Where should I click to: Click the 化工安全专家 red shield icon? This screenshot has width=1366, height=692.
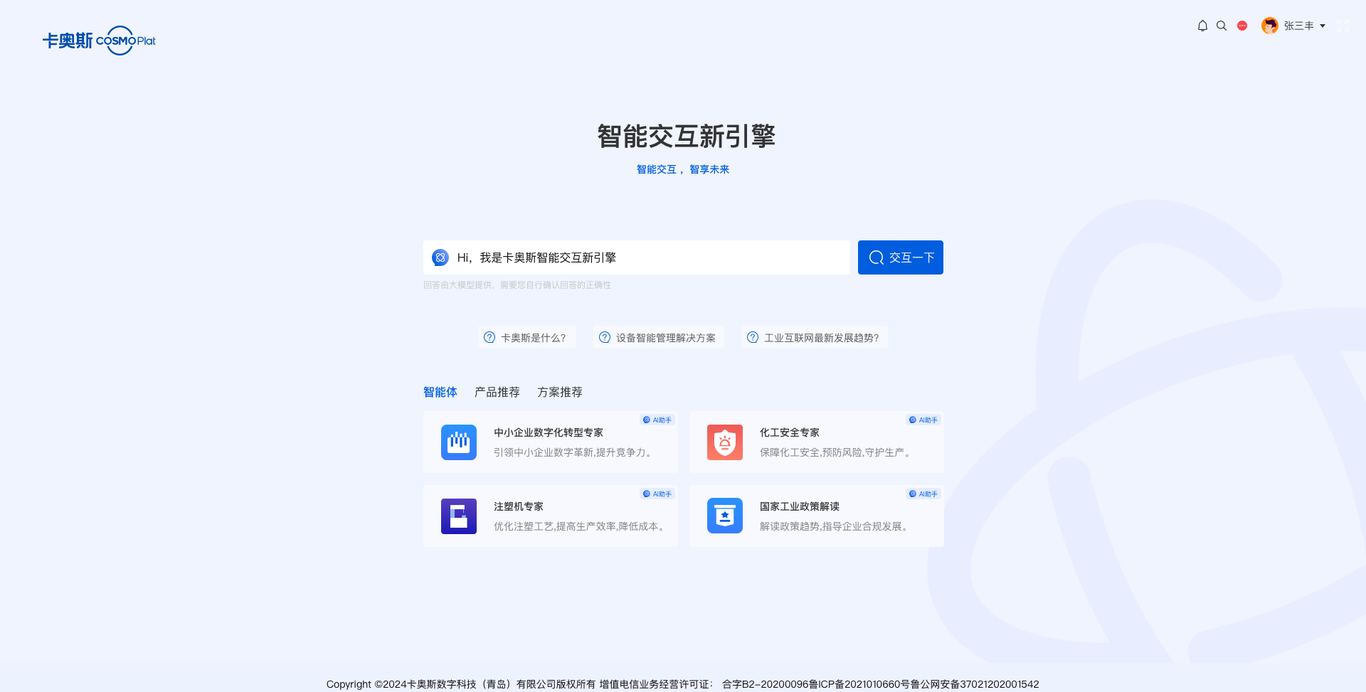point(725,442)
